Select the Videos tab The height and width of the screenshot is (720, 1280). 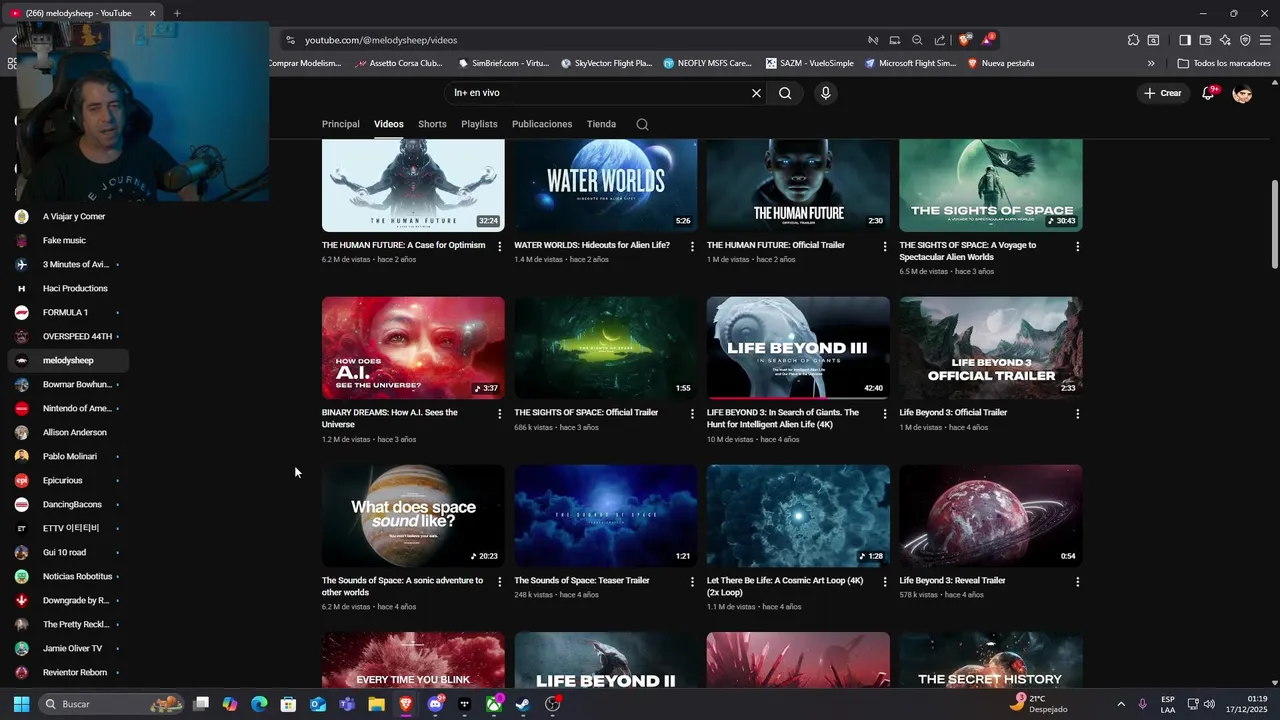(389, 124)
